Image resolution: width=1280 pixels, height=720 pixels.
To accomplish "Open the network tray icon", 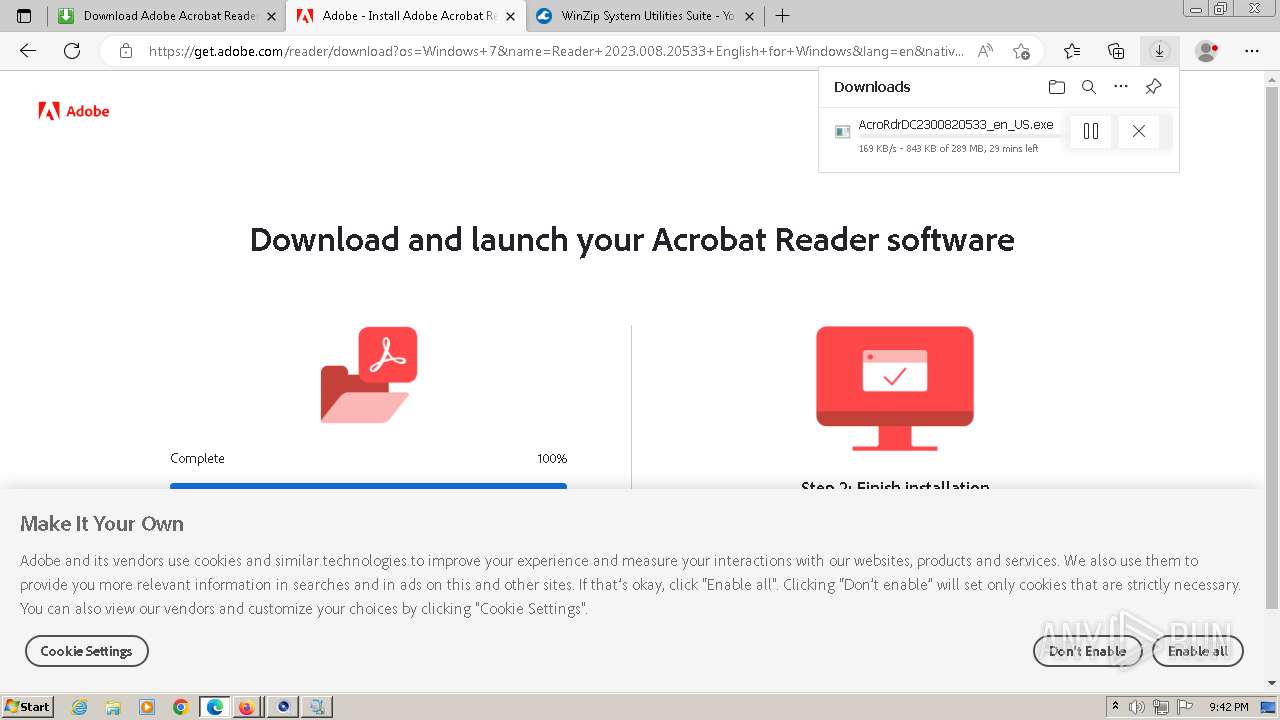I will (x=1160, y=707).
